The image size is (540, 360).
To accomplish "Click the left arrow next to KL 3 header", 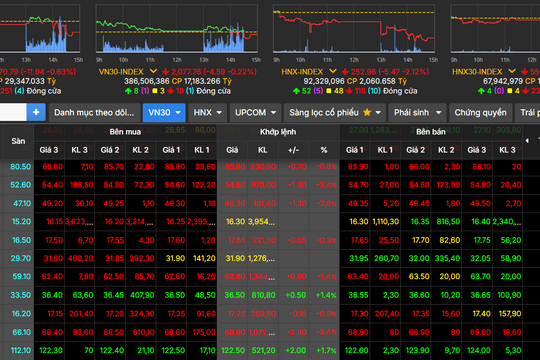I will [527, 141].
